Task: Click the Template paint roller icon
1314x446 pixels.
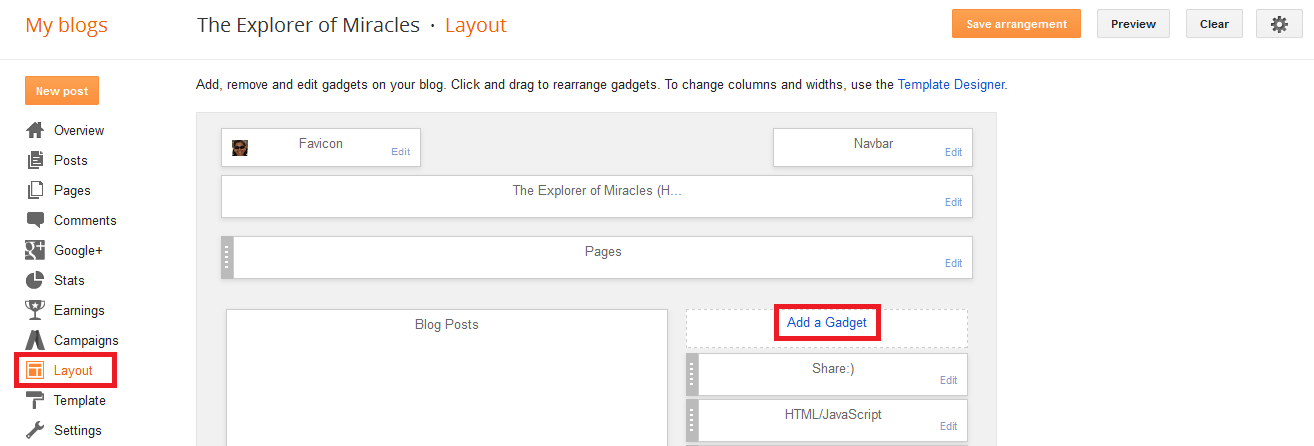Action: pyautogui.click(x=35, y=400)
